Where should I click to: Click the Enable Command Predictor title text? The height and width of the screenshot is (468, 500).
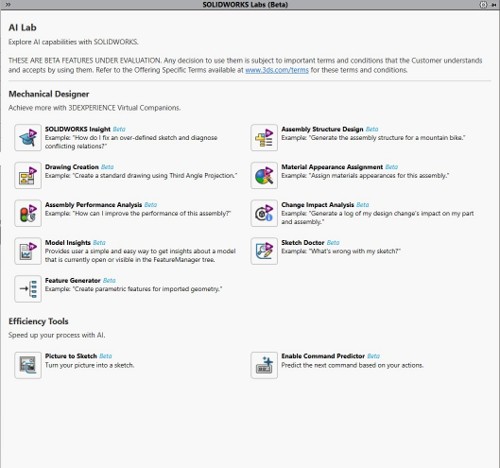click(x=323, y=356)
